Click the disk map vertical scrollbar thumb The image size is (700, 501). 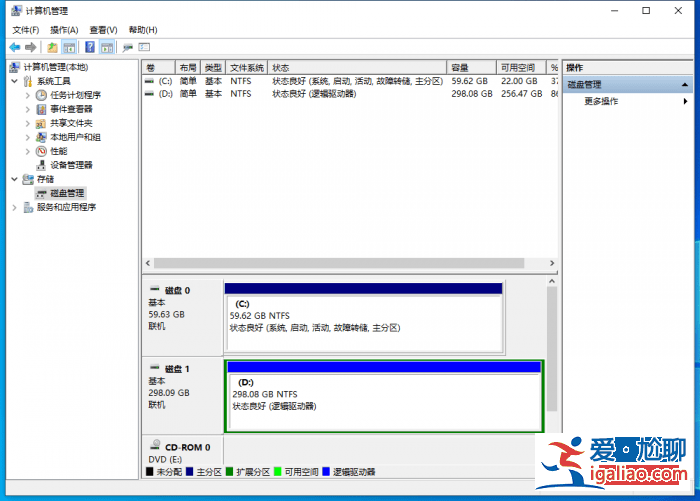point(552,349)
